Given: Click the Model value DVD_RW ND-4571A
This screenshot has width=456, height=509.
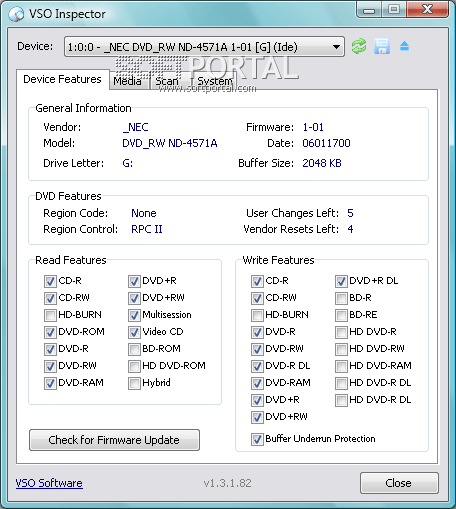Looking at the screenshot, I should point(170,143).
